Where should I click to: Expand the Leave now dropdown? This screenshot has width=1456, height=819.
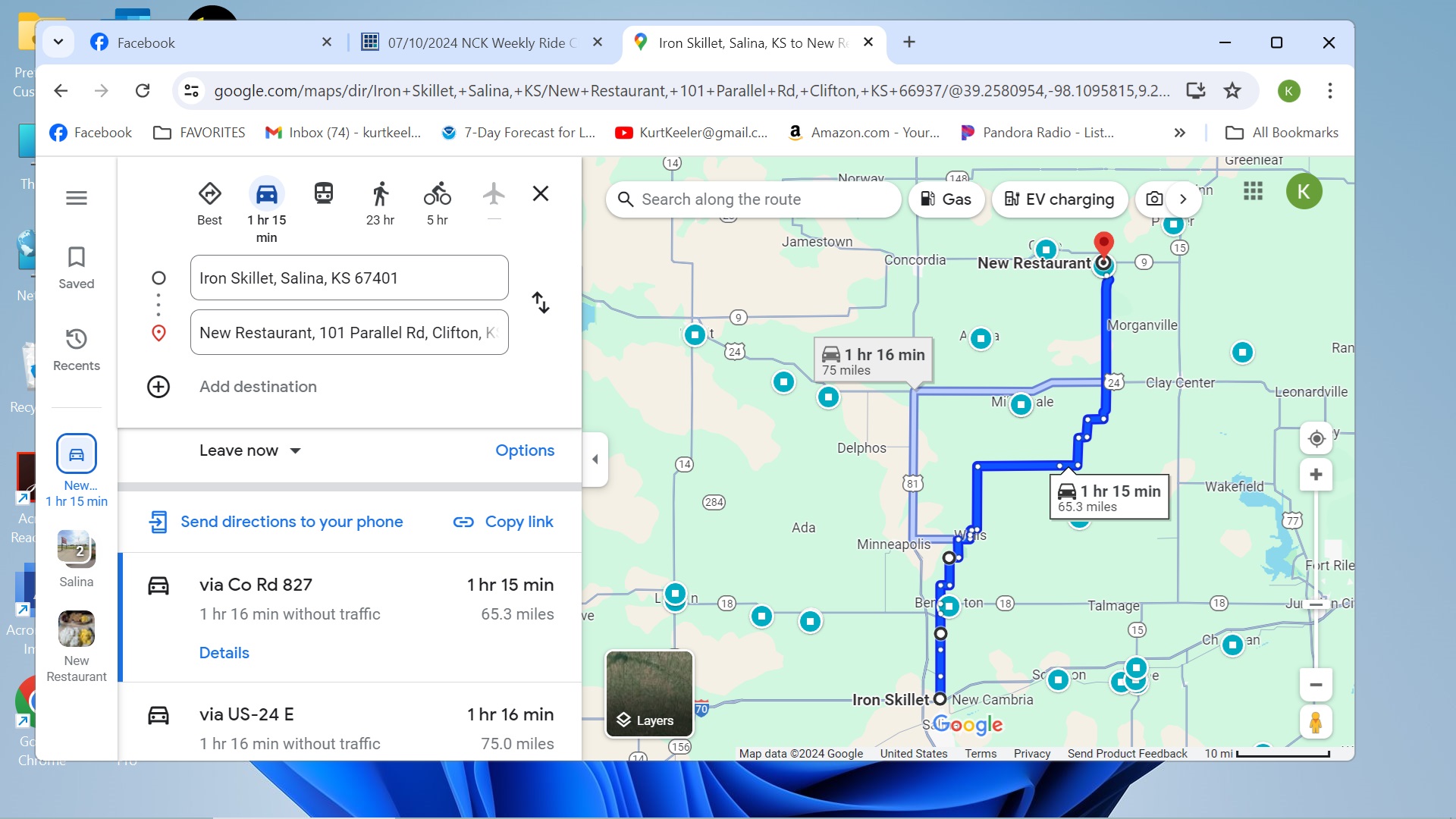click(250, 450)
